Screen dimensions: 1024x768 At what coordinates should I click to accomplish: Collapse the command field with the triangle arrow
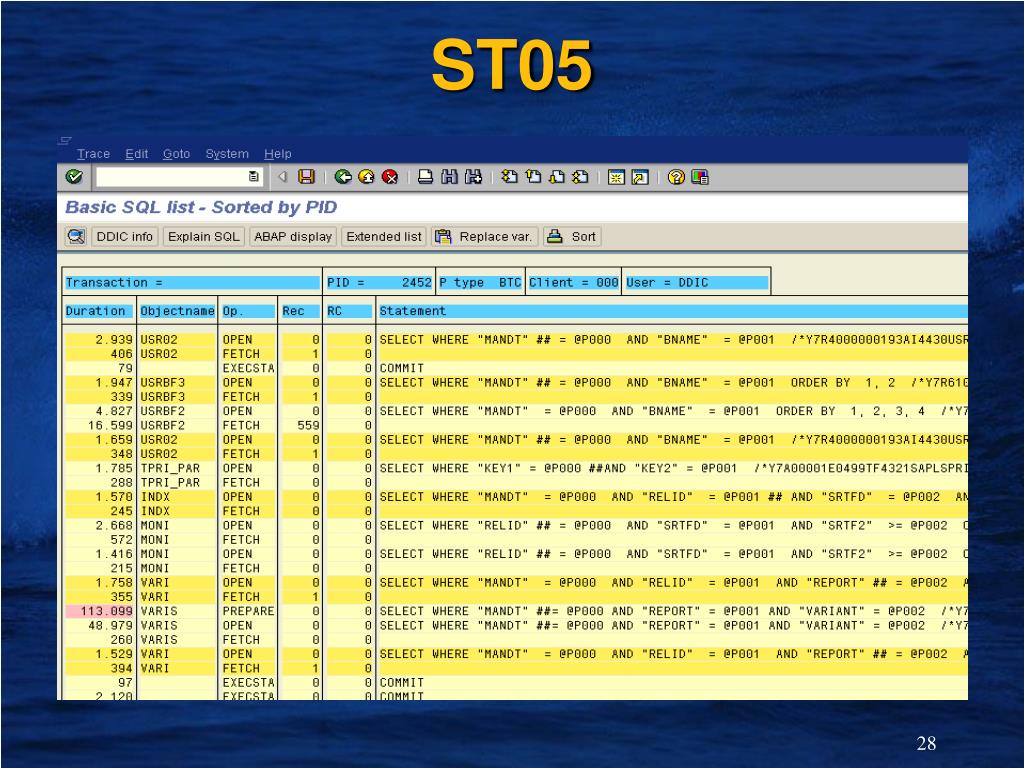[282, 176]
